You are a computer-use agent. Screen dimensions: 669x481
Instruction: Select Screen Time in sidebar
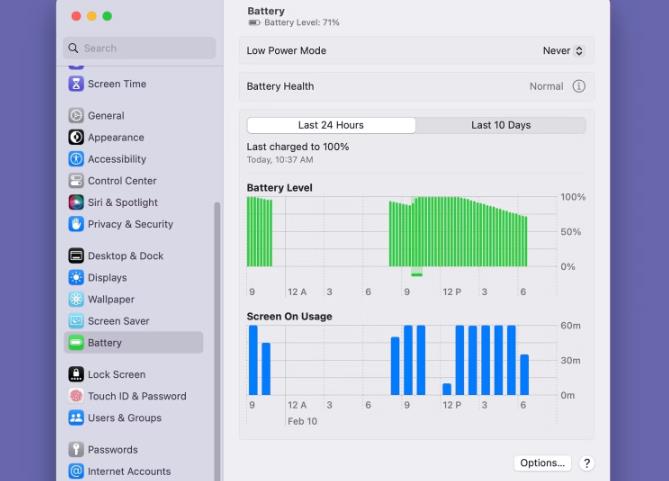[117, 84]
